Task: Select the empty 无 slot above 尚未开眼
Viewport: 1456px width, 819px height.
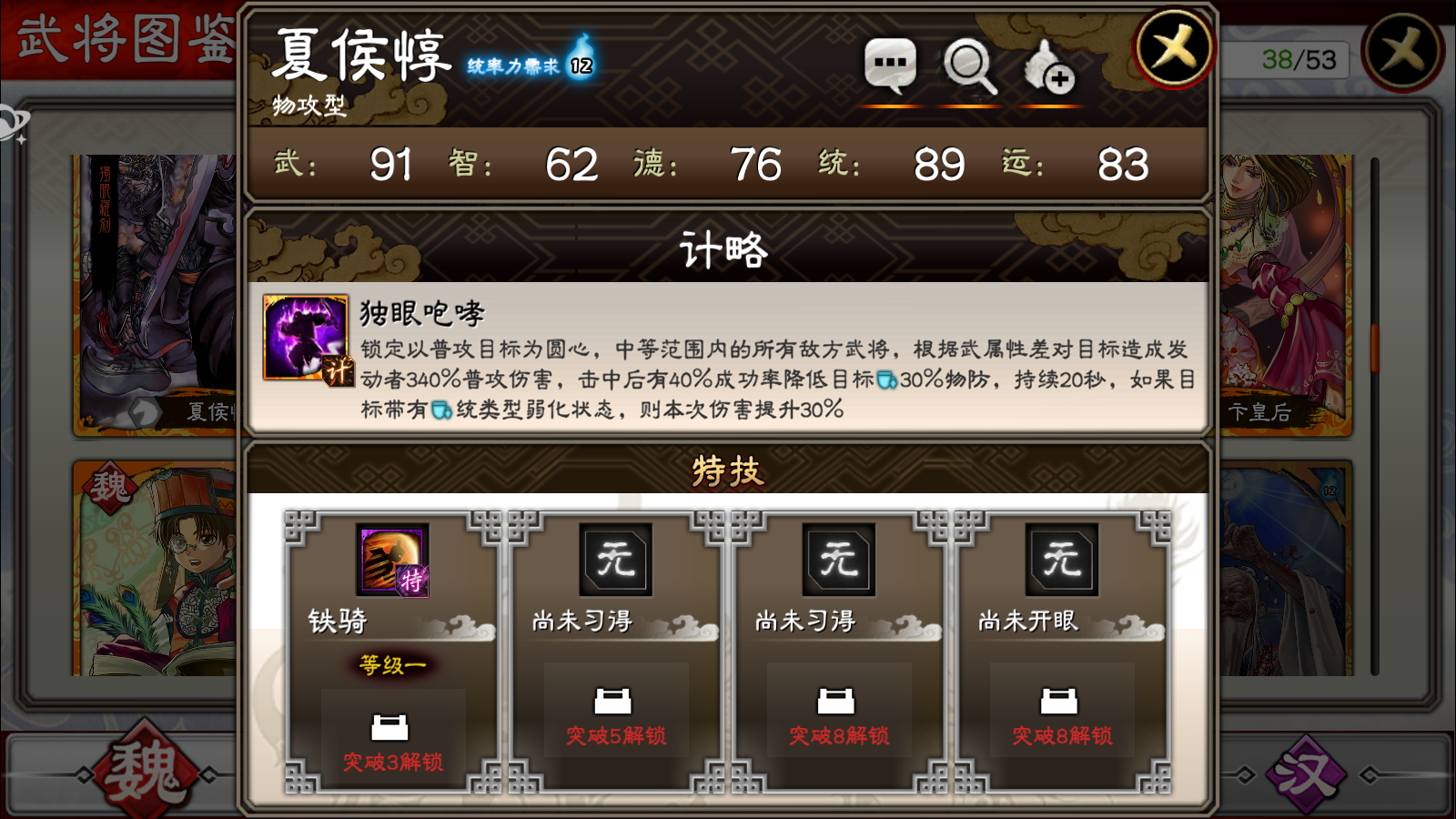Action: tap(1061, 560)
